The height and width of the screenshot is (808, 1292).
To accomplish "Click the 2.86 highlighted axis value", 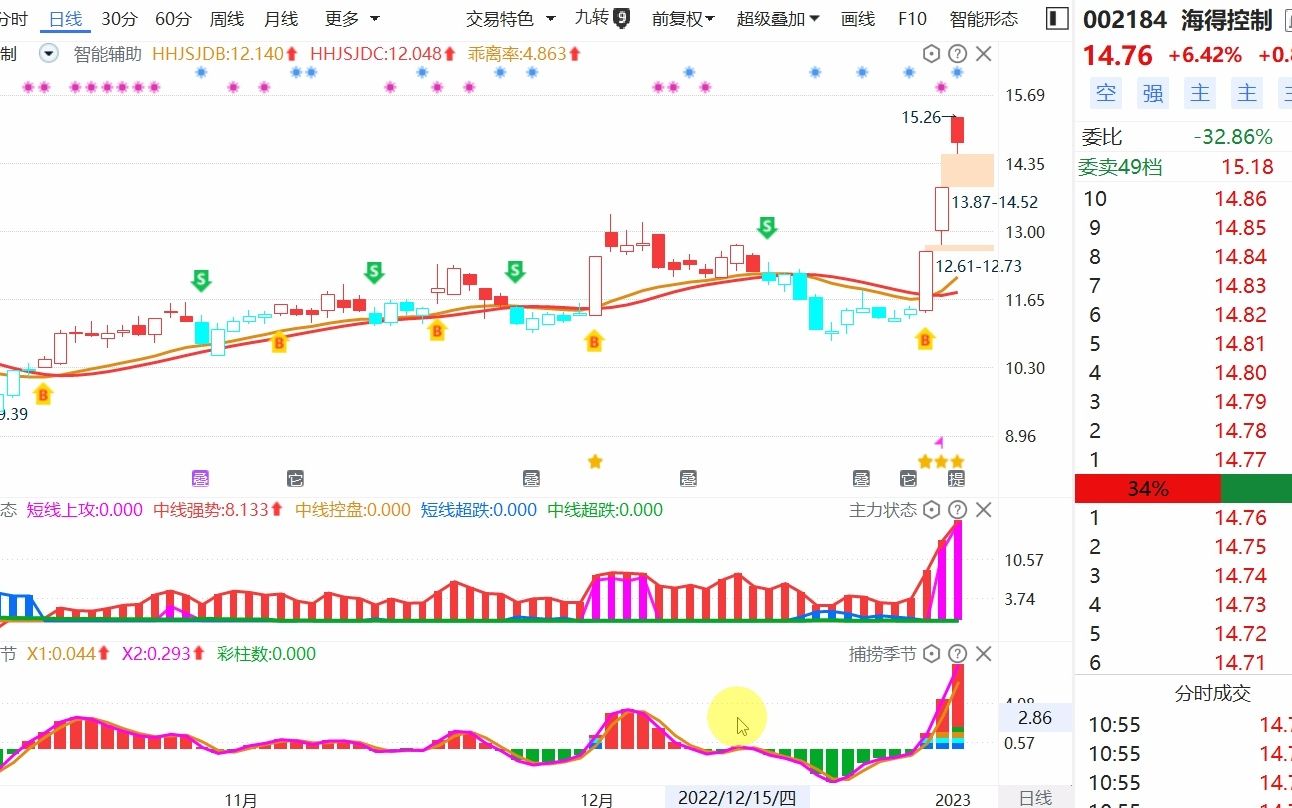I will [x=1035, y=717].
